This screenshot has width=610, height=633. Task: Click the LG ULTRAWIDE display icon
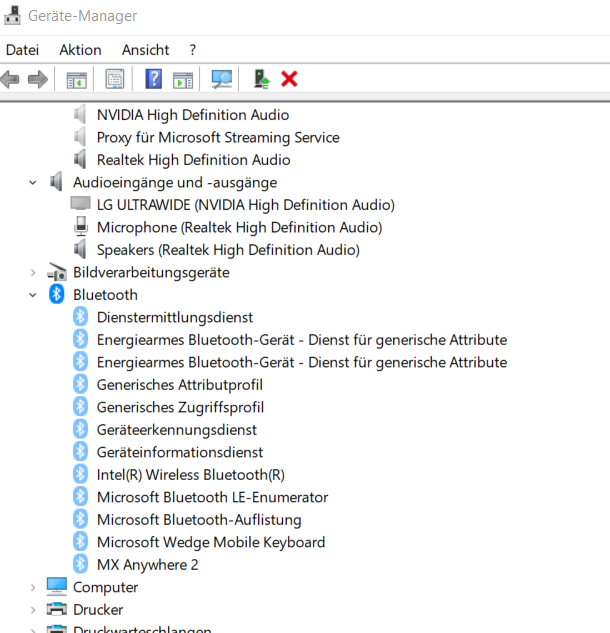(x=80, y=204)
